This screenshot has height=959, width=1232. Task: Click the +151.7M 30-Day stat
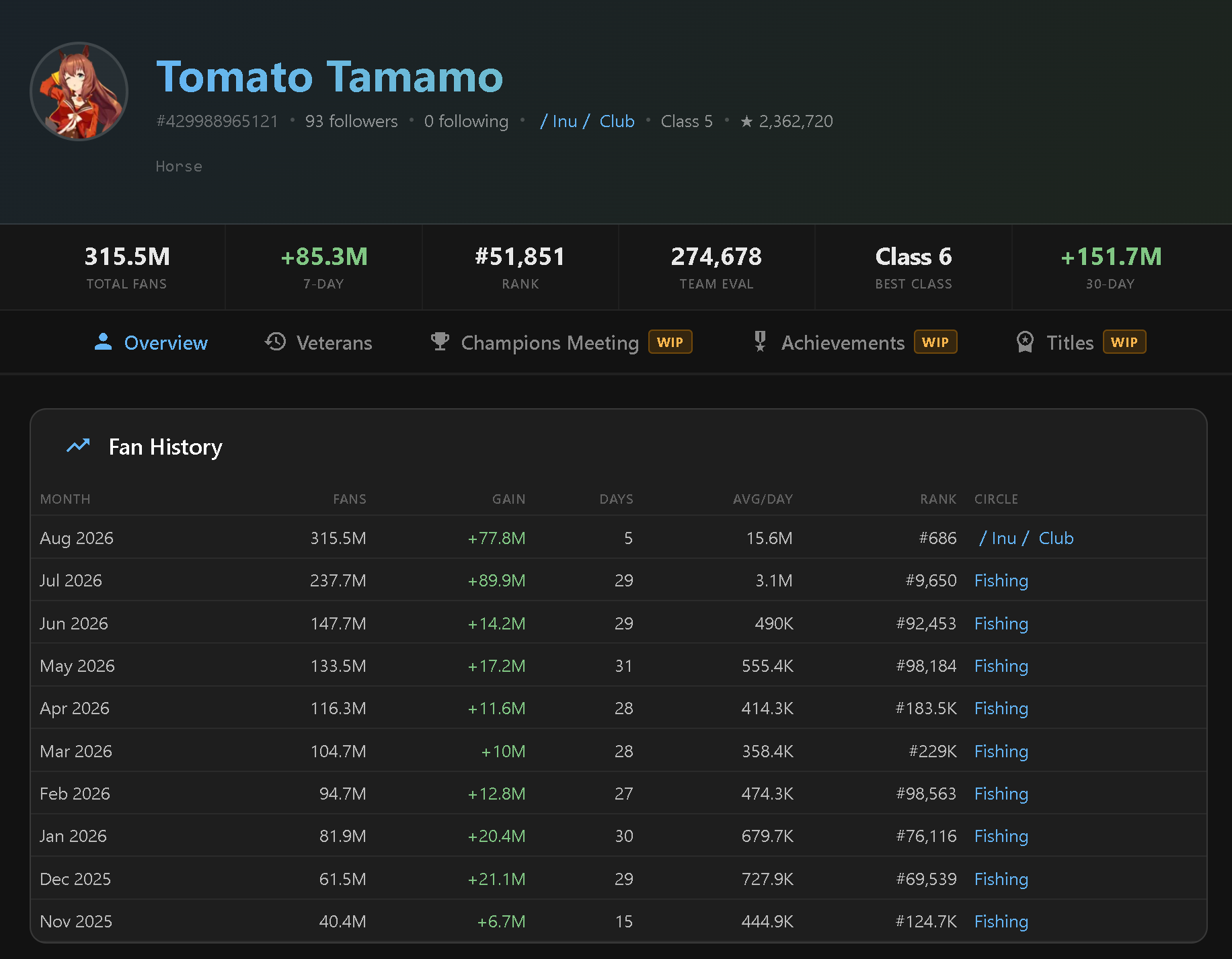click(1110, 267)
